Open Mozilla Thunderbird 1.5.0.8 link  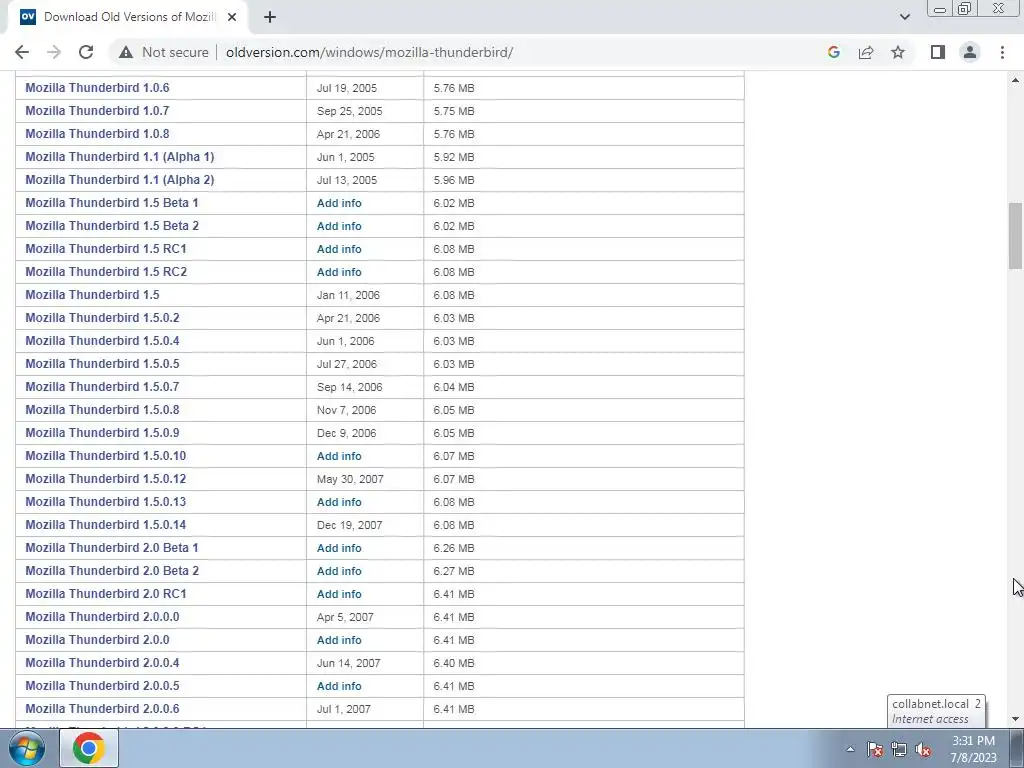pyautogui.click(x=103, y=409)
